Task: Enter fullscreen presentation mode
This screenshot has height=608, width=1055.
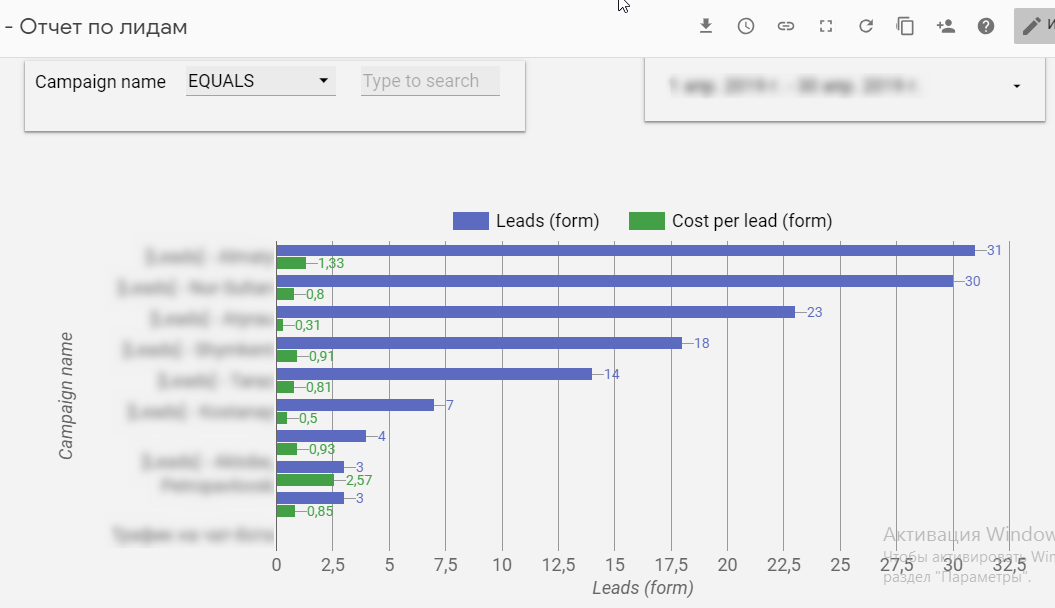Action: [826, 27]
